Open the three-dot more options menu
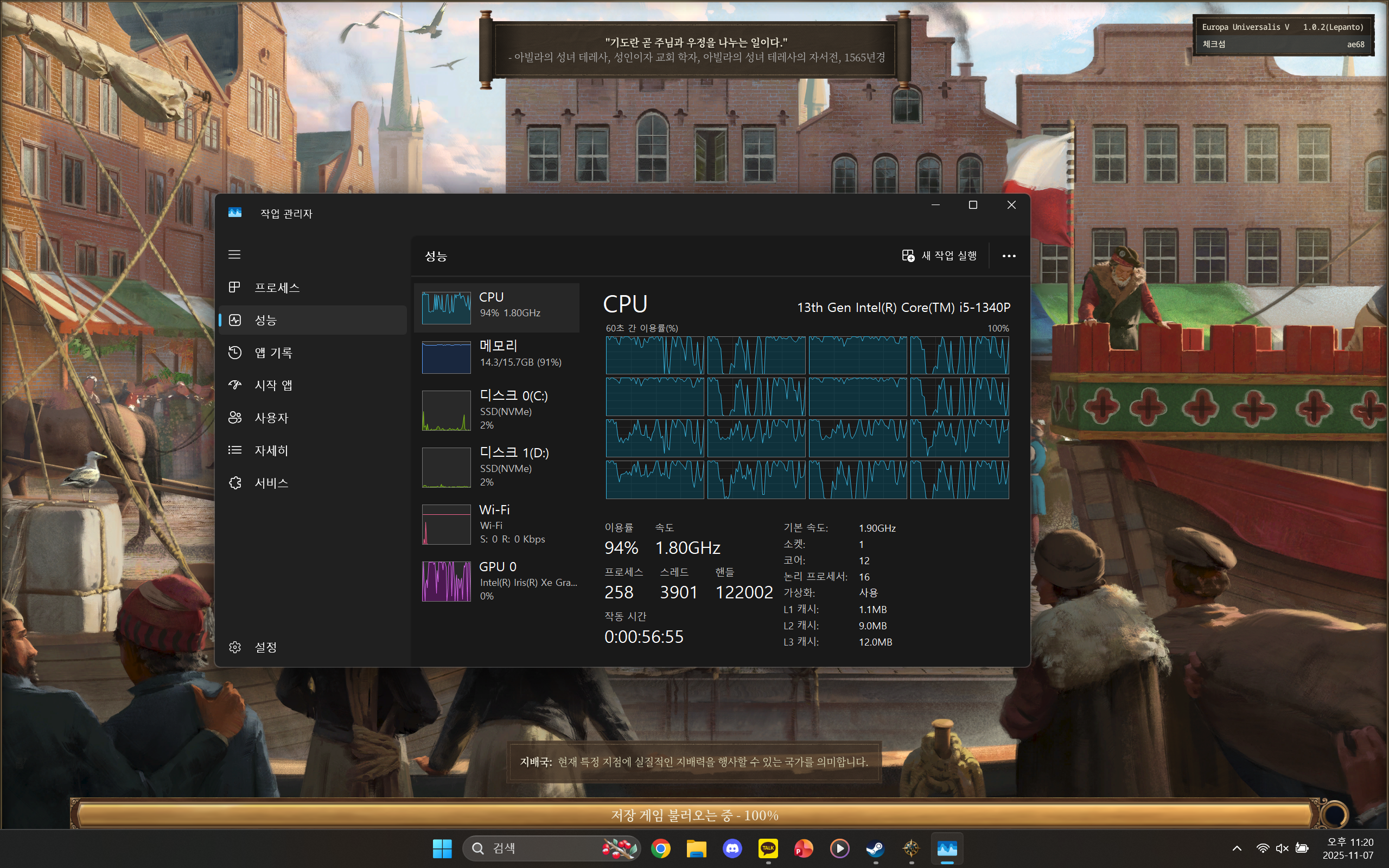The height and width of the screenshot is (868, 1389). tap(1009, 256)
